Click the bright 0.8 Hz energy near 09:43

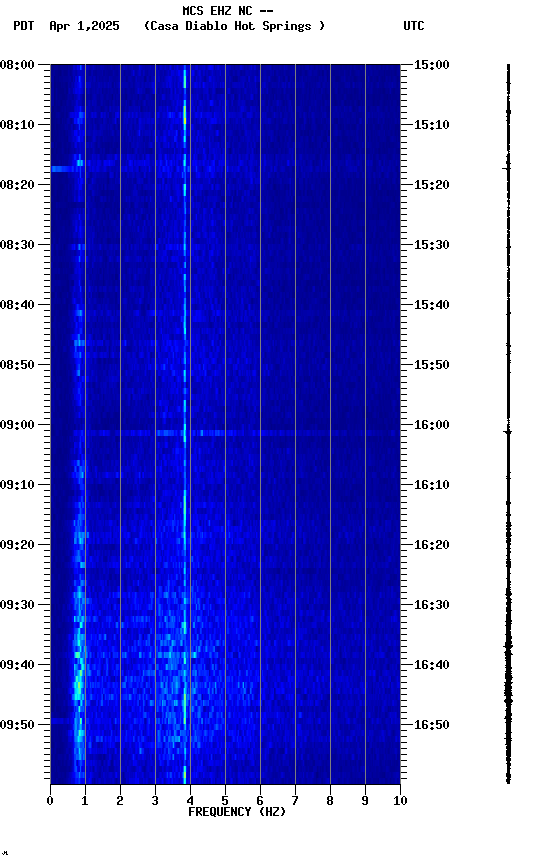click(x=78, y=685)
